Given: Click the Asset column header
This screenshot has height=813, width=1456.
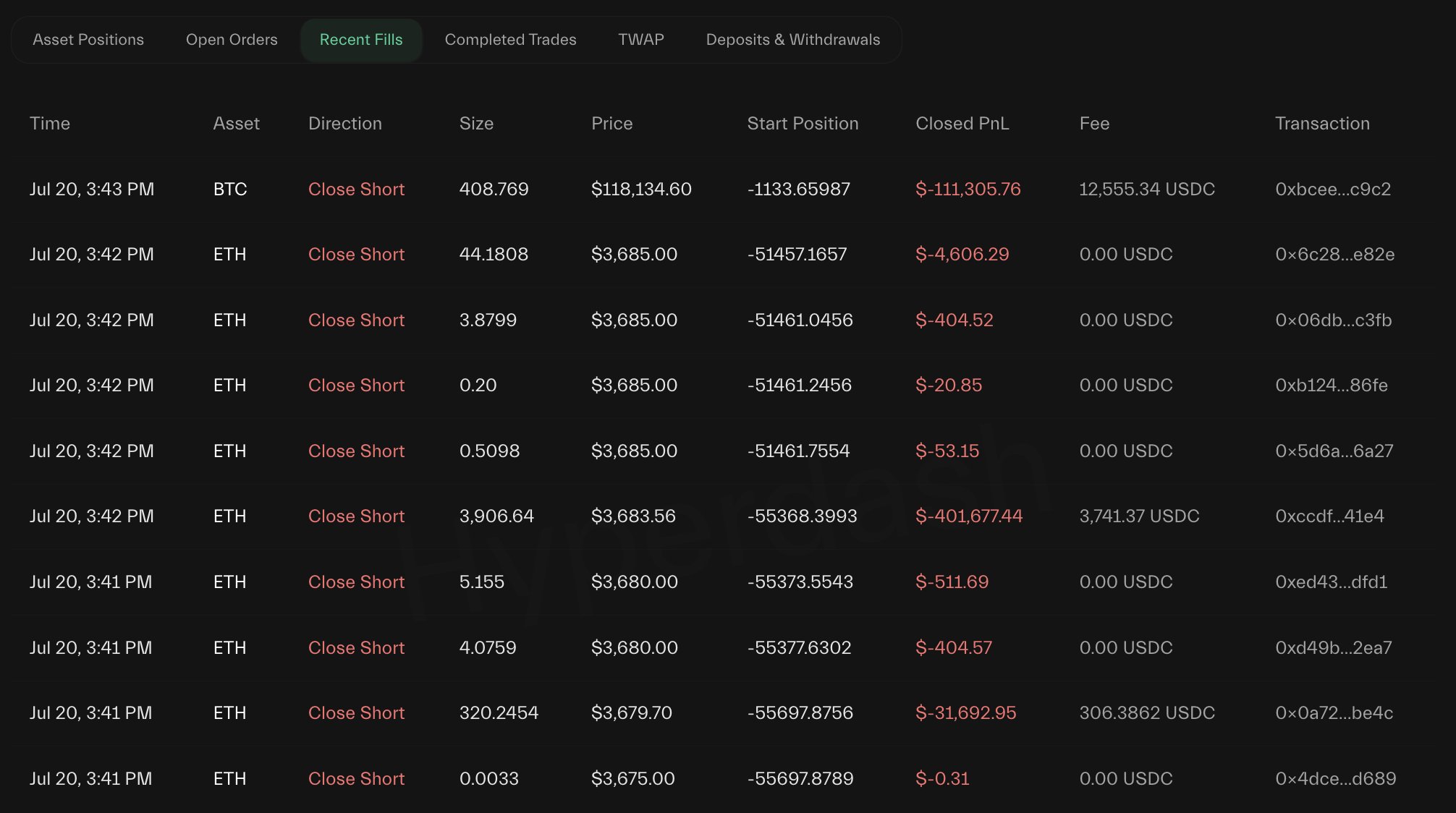Looking at the screenshot, I should coord(237,124).
